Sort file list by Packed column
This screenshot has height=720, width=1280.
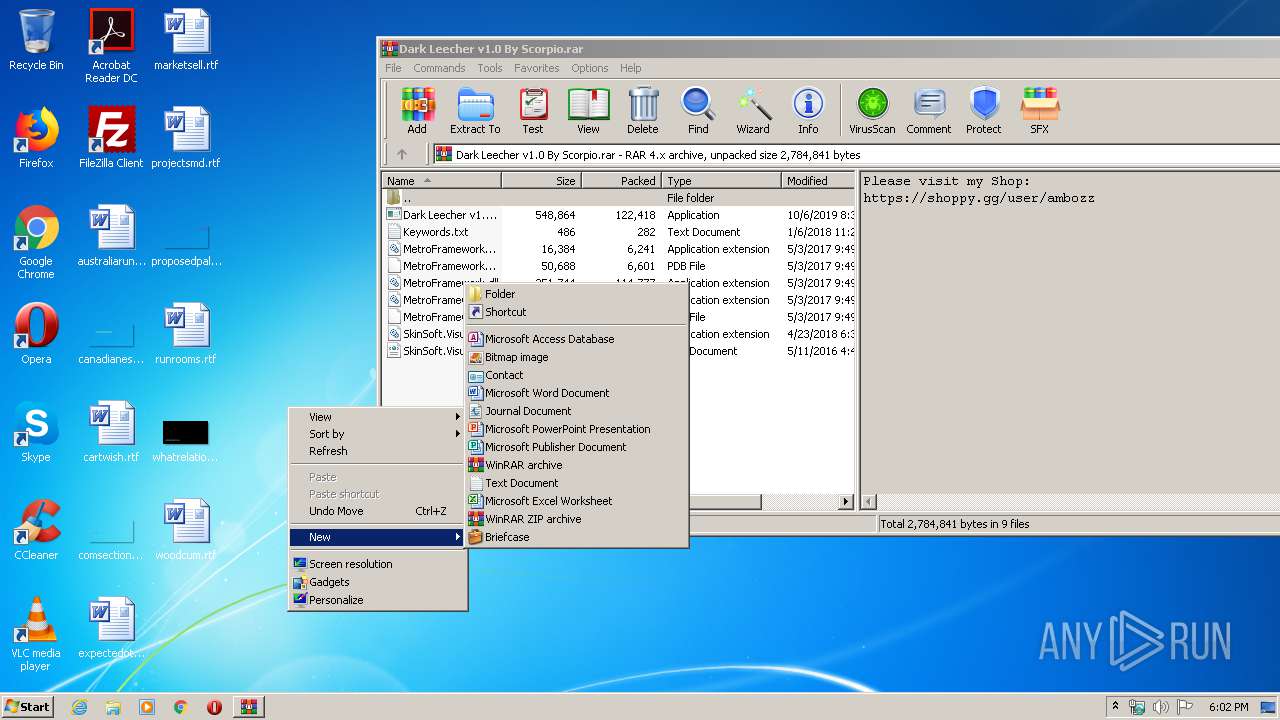click(x=621, y=181)
